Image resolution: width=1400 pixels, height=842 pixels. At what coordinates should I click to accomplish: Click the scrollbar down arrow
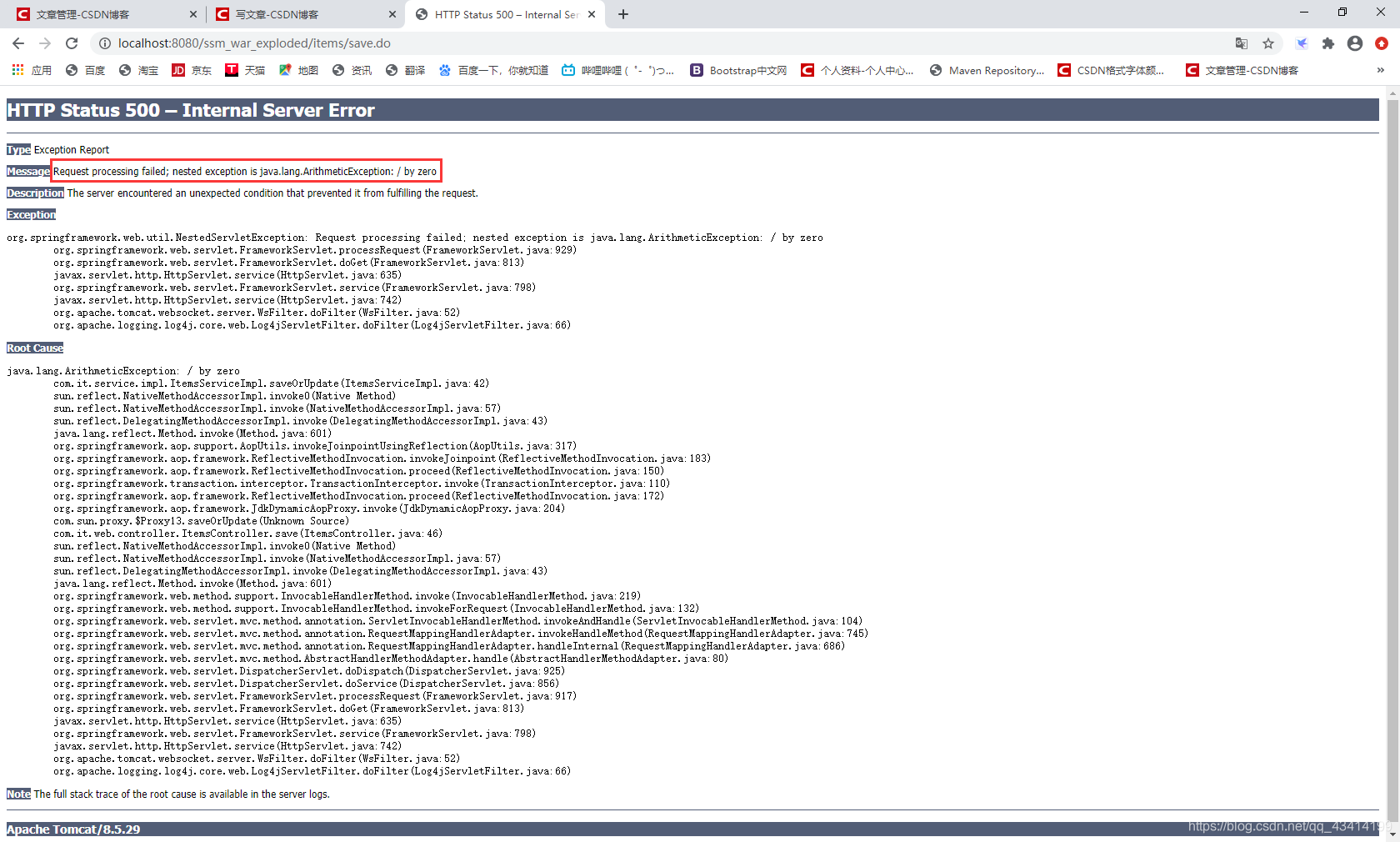tap(1392, 834)
